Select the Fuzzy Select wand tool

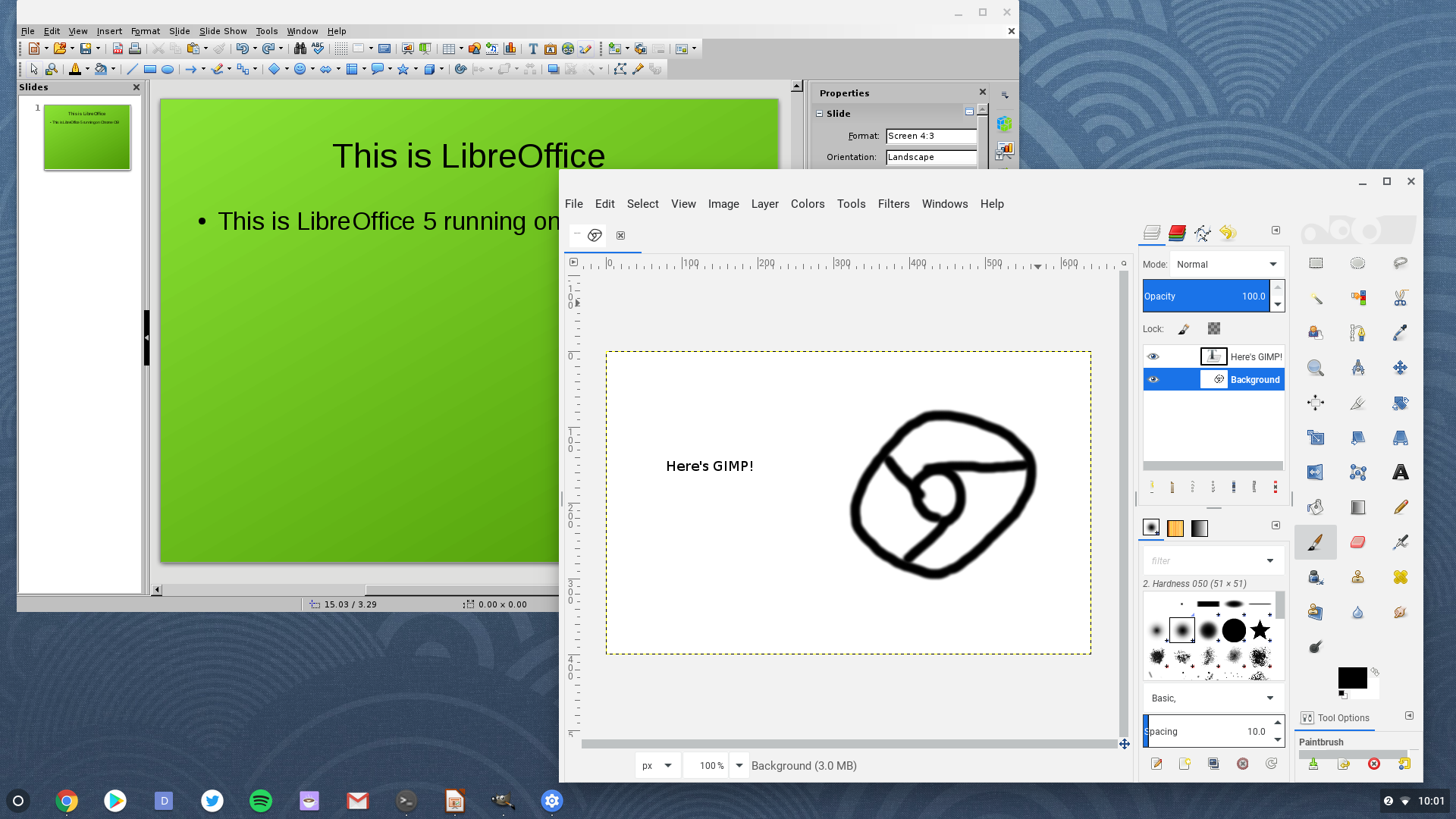coord(1316,298)
